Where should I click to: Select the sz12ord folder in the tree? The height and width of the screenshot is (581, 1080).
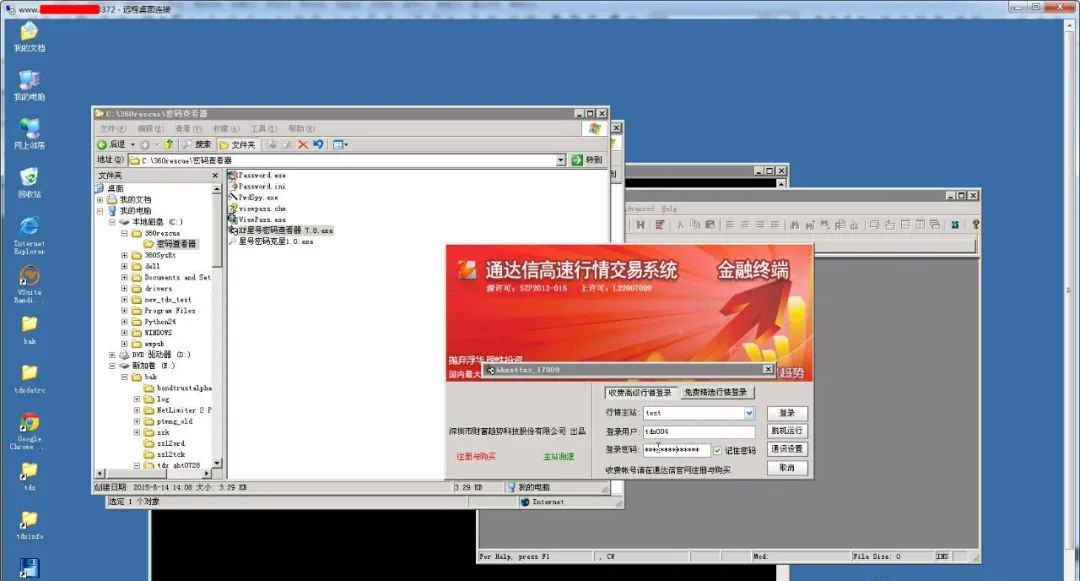coord(165,443)
